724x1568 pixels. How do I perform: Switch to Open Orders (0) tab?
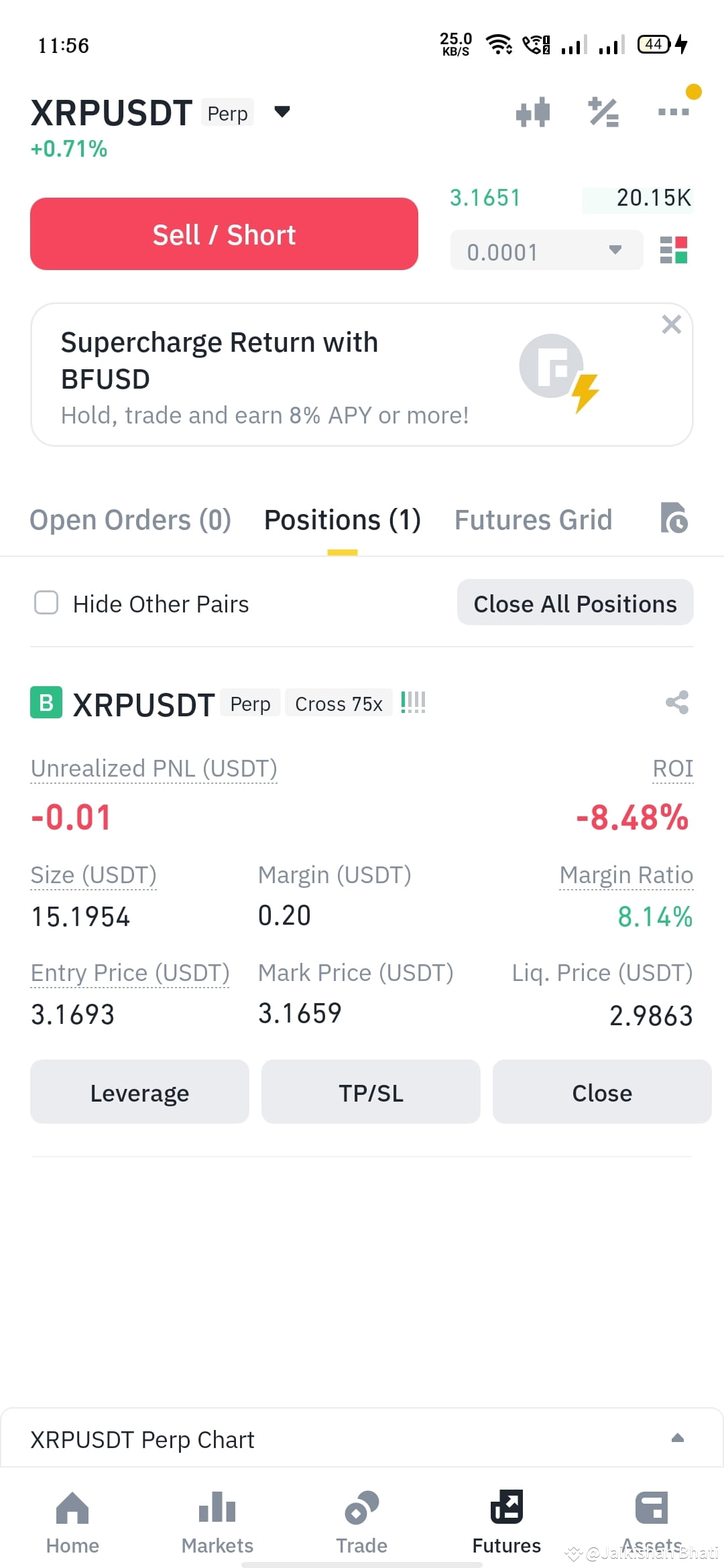(131, 520)
